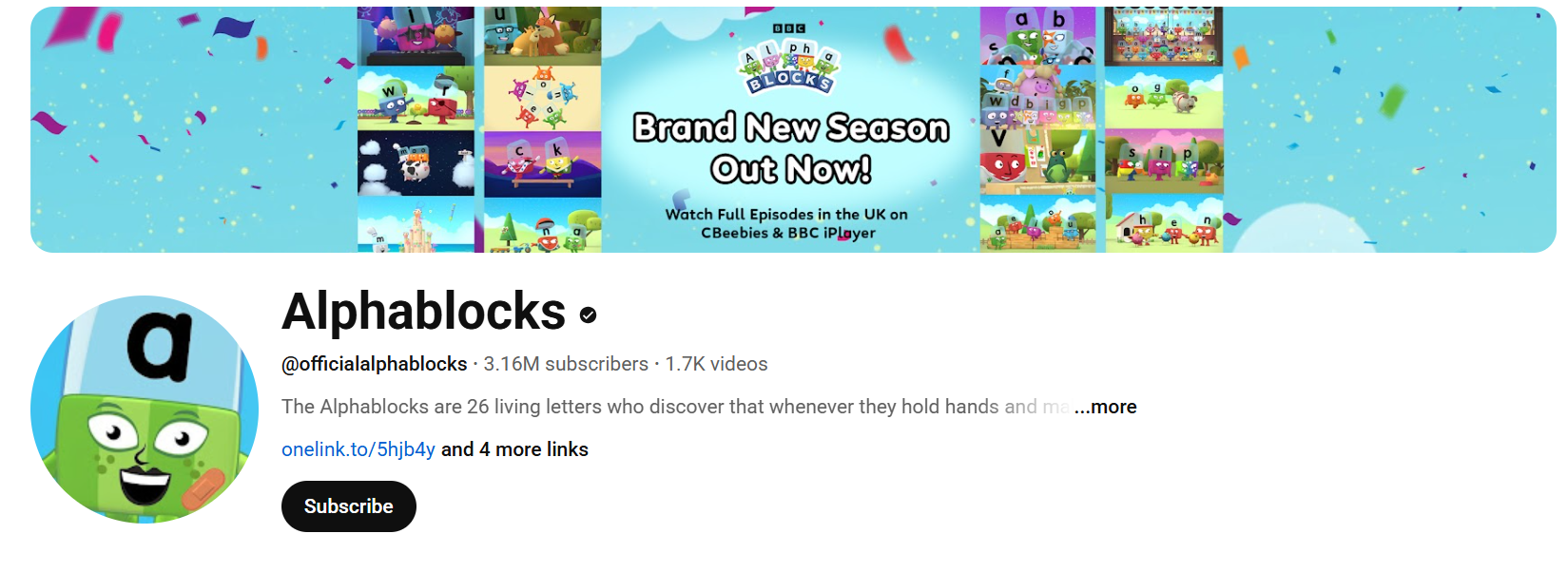Open the 'and 4 more links' list

click(514, 449)
